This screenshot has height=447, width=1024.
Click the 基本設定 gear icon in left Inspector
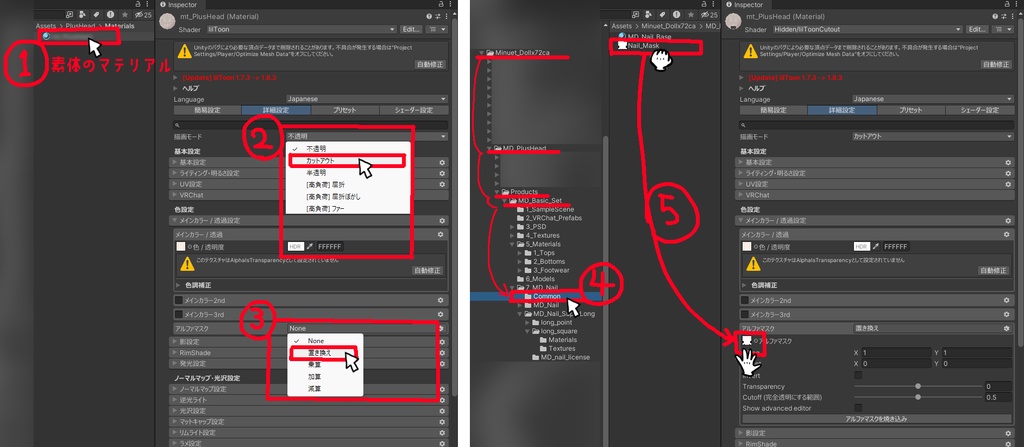point(442,162)
